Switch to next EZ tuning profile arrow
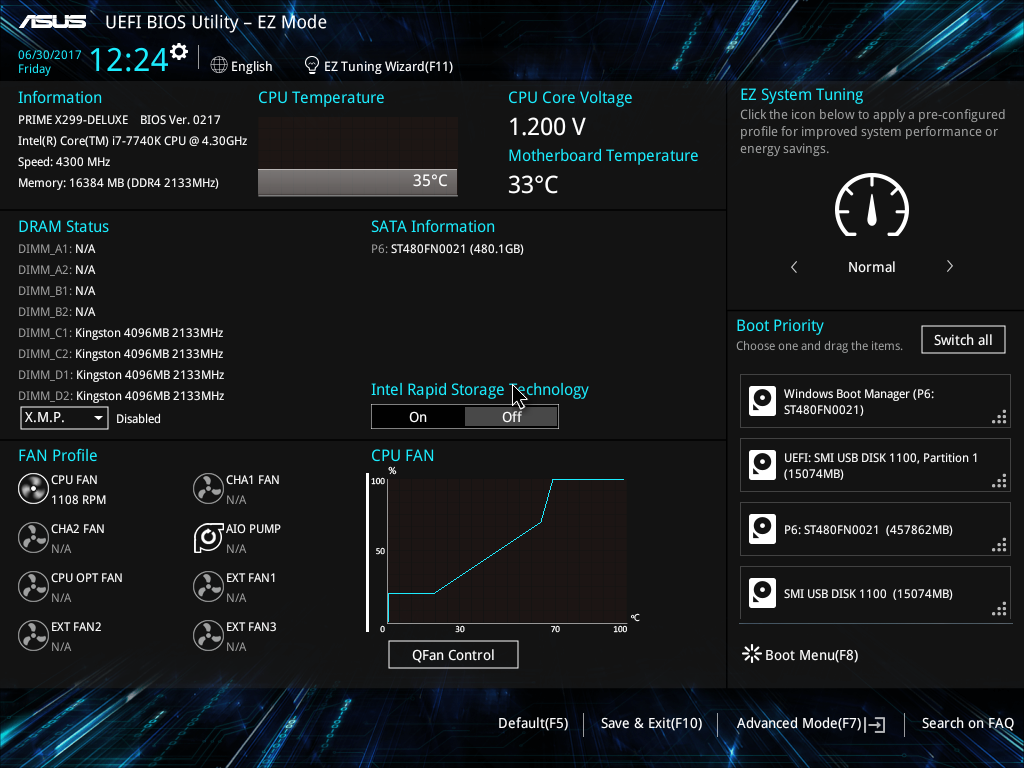The height and width of the screenshot is (768, 1024). (x=950, y=266)
